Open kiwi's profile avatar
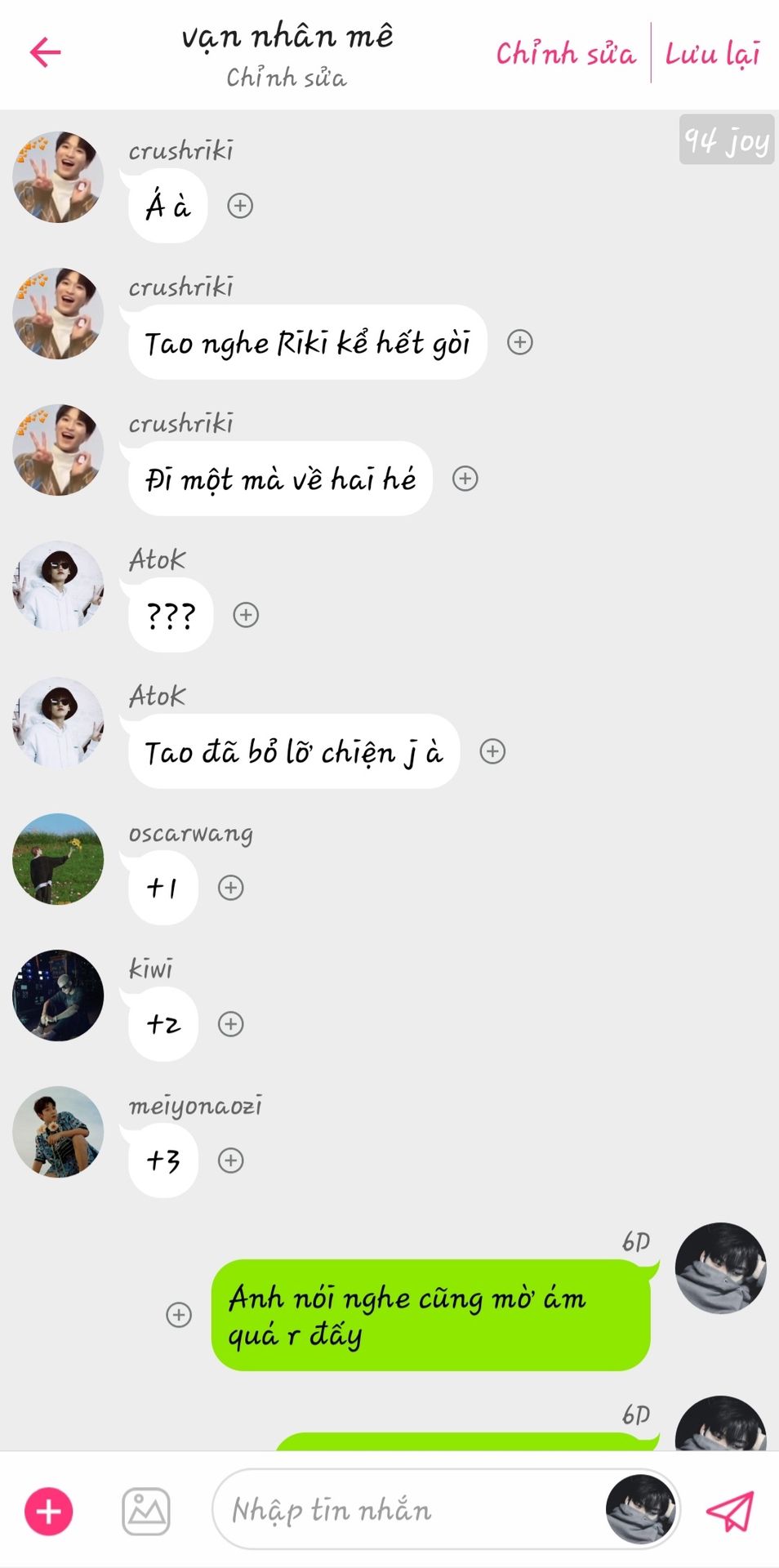 [58, 996]
